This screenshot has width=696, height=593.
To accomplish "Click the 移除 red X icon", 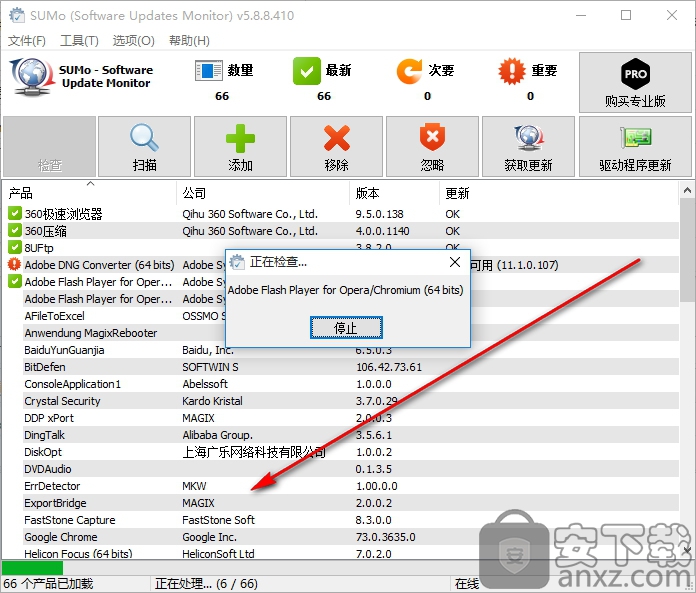I will click(336, 138).
